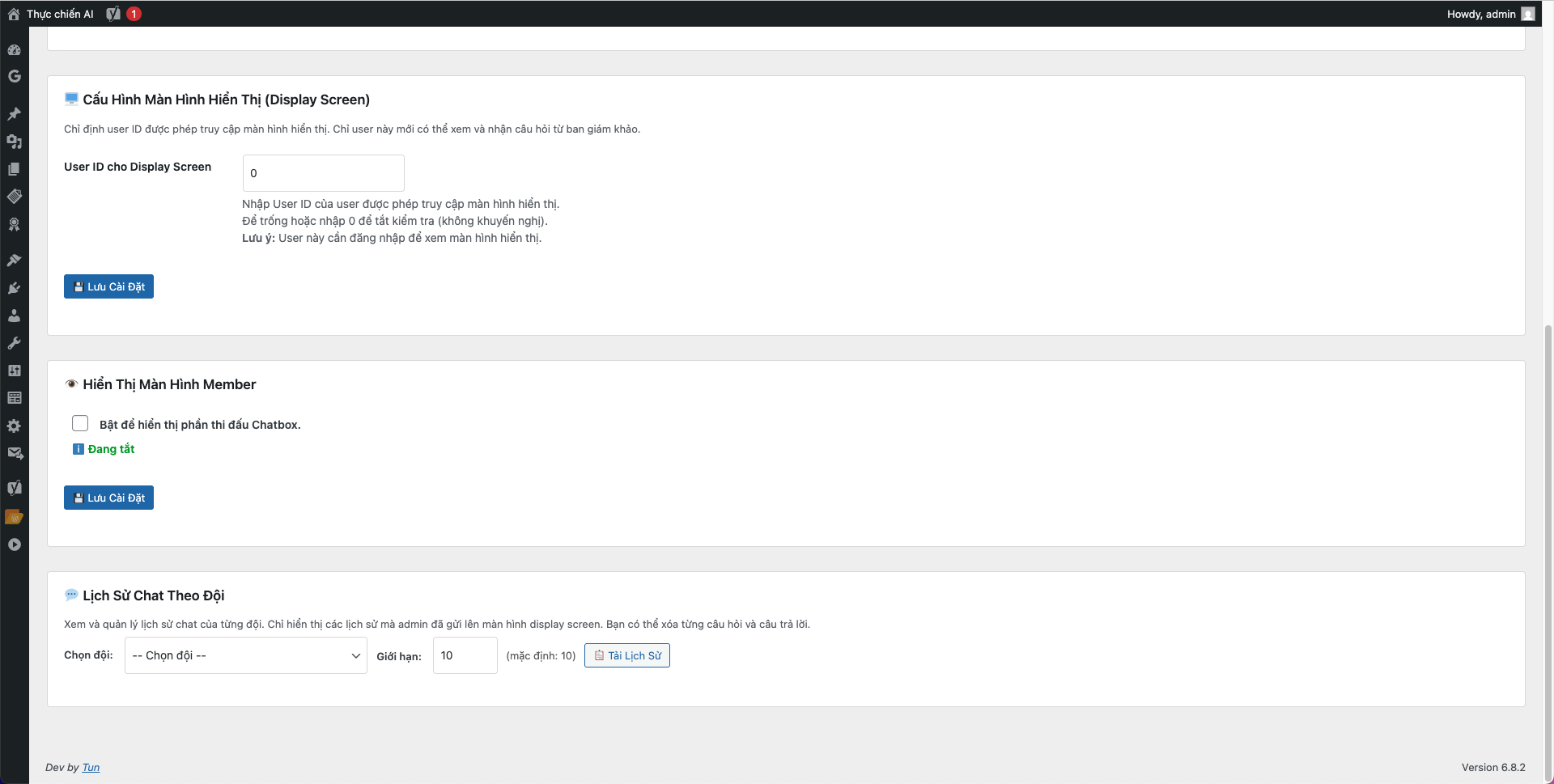Expand the 'Chọn đội' team dropdown

pyautogui.click(x=245, y=655)
